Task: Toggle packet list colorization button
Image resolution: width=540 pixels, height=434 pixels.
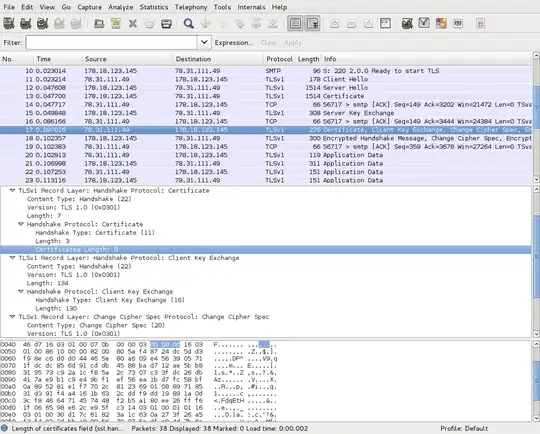Action: (295, 23)
